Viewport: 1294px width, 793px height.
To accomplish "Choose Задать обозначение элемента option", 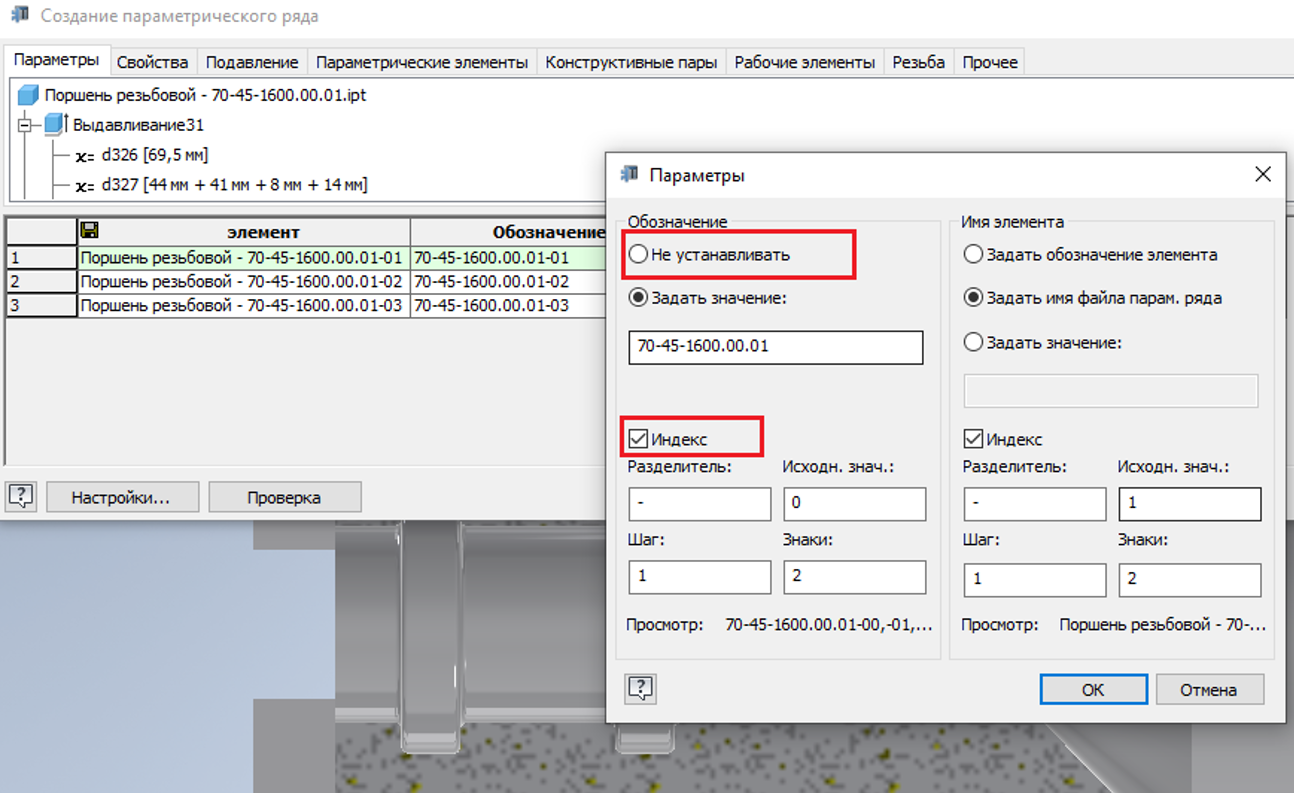I will point(973,254).
